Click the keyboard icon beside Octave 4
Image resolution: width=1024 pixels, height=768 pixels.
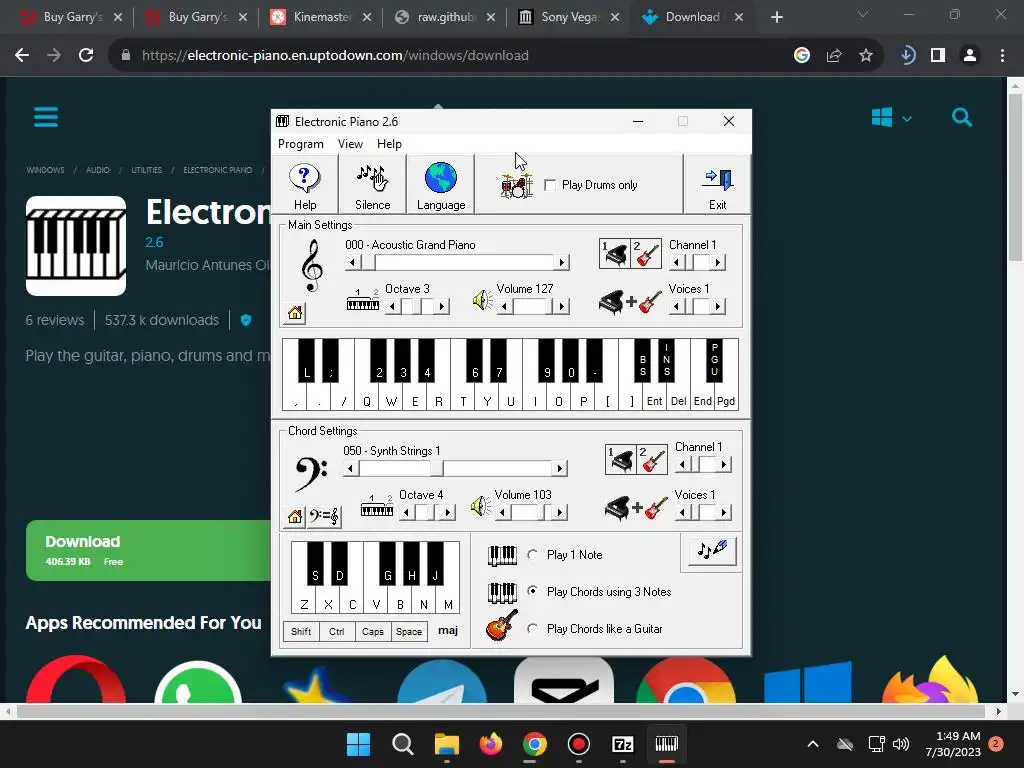pyautogui.click(x=377, y=506)
